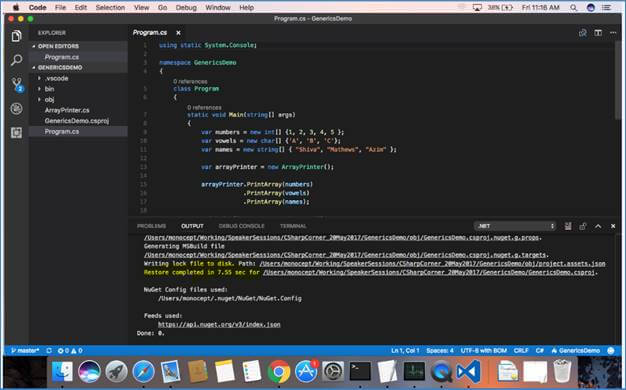
Task: Open the api.nuget.org index.json link
Action: (219, 324)
